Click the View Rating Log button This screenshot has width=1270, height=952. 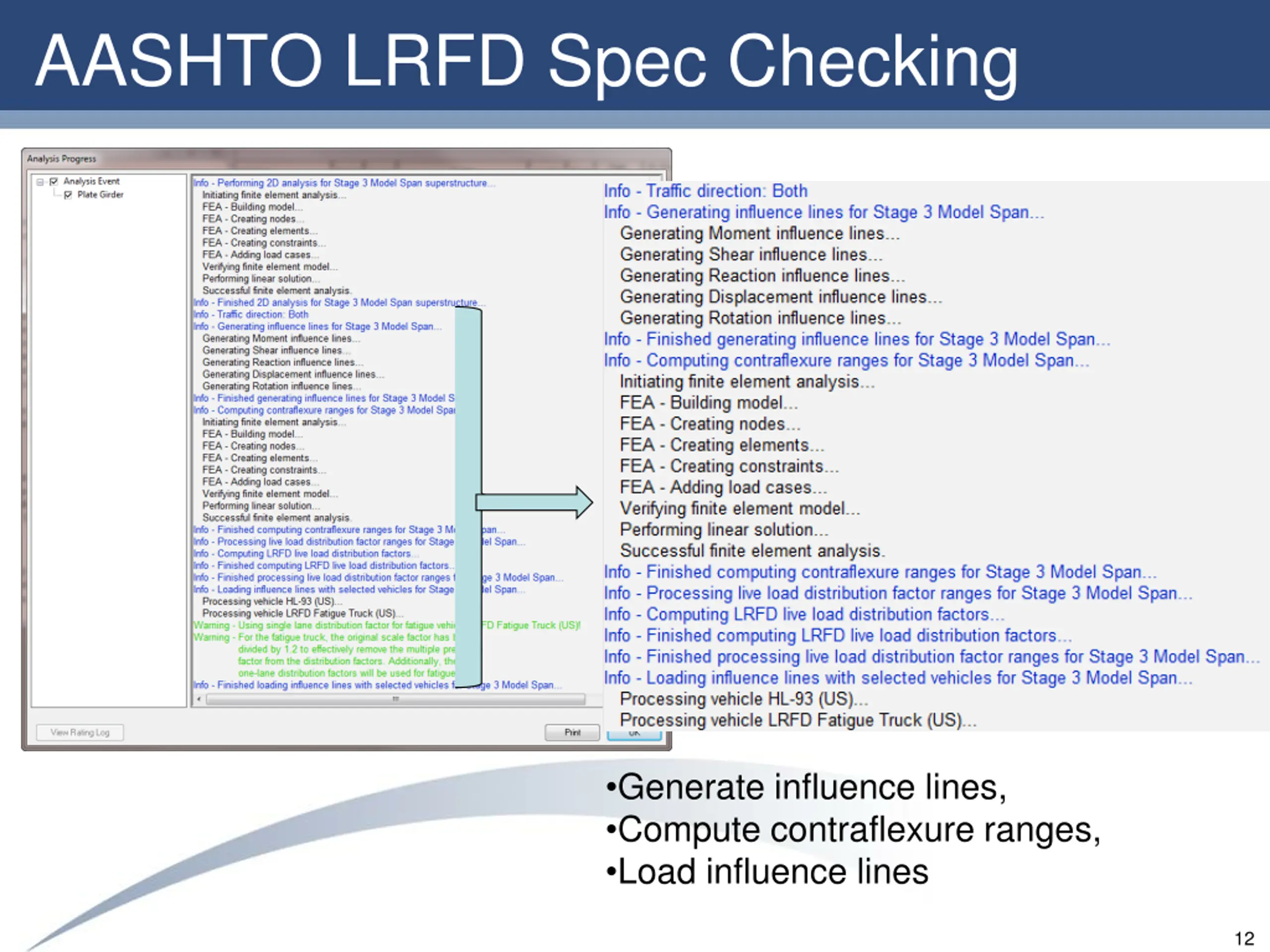(80, 732)
